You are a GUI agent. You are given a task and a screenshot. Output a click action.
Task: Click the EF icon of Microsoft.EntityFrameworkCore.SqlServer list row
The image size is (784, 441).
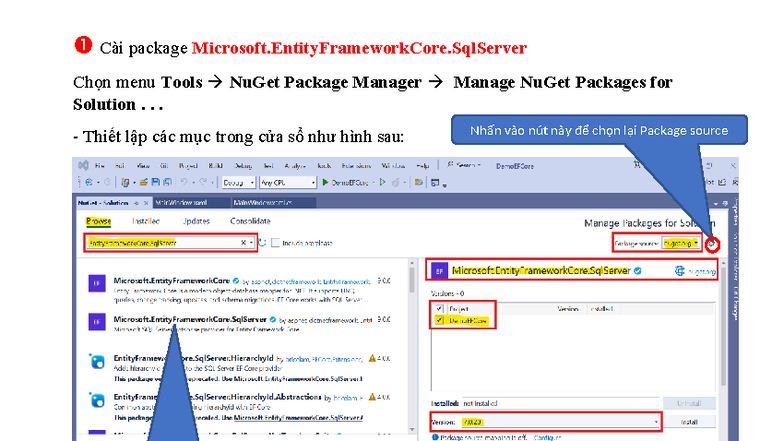pyautogui.click(x=97, y=322)
